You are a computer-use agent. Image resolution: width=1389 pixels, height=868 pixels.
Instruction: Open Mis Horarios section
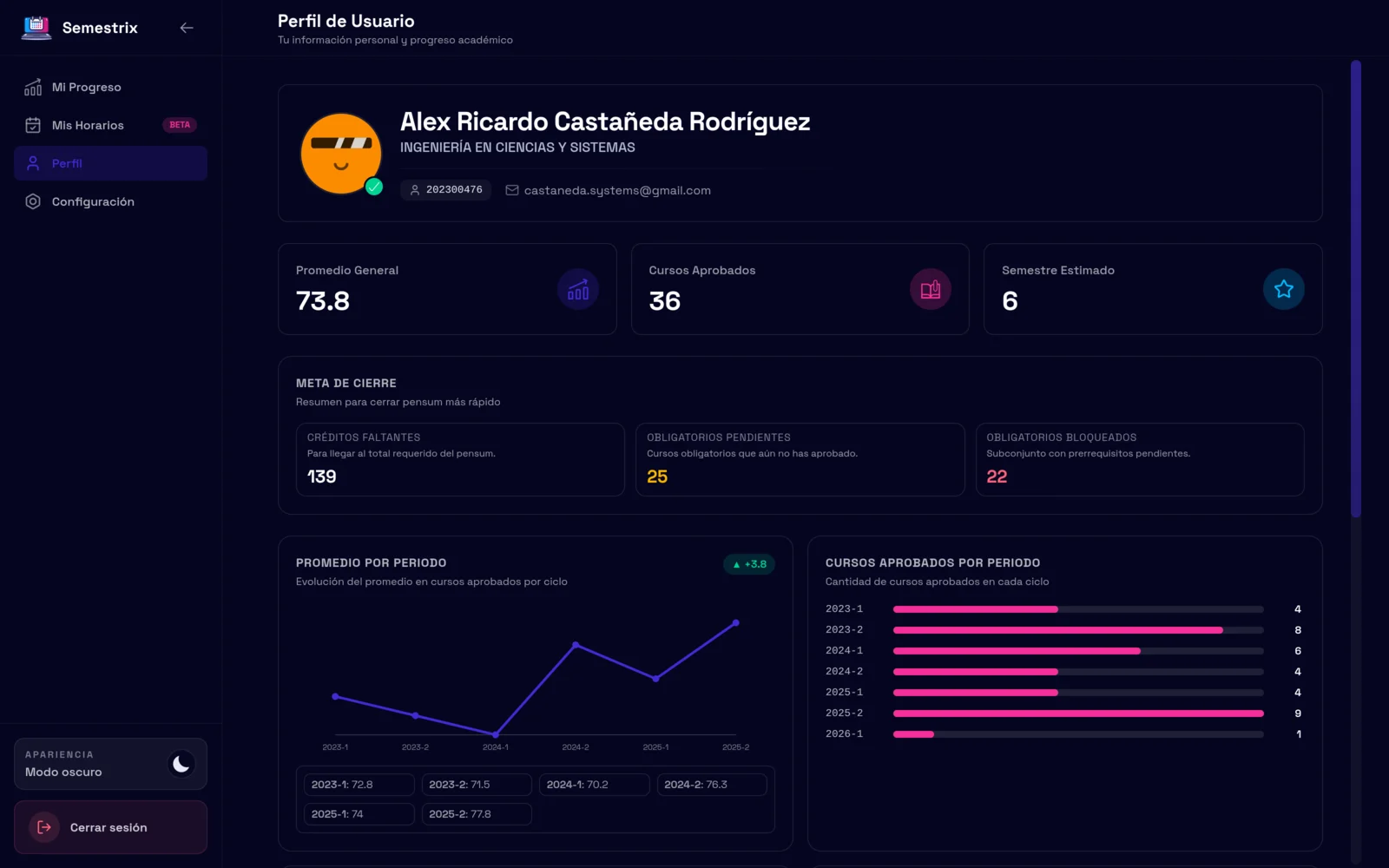coord(110,125)
